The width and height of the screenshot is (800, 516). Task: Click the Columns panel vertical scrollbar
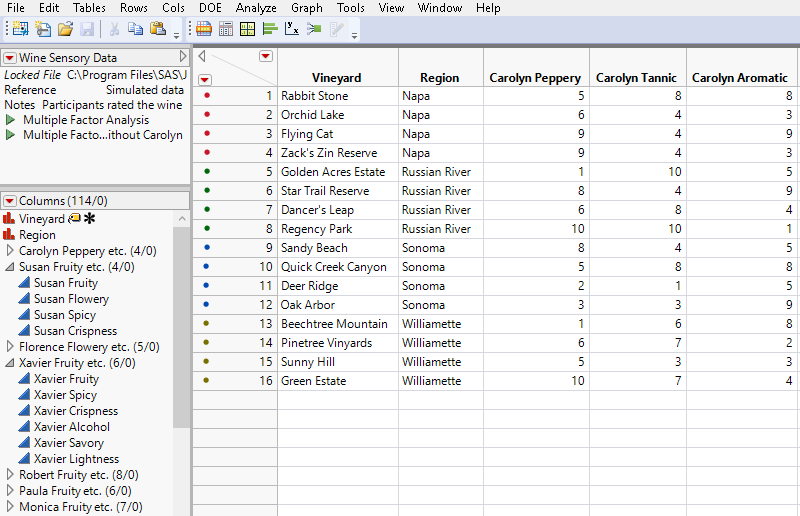pyautogui.click(x=181, y=327)
